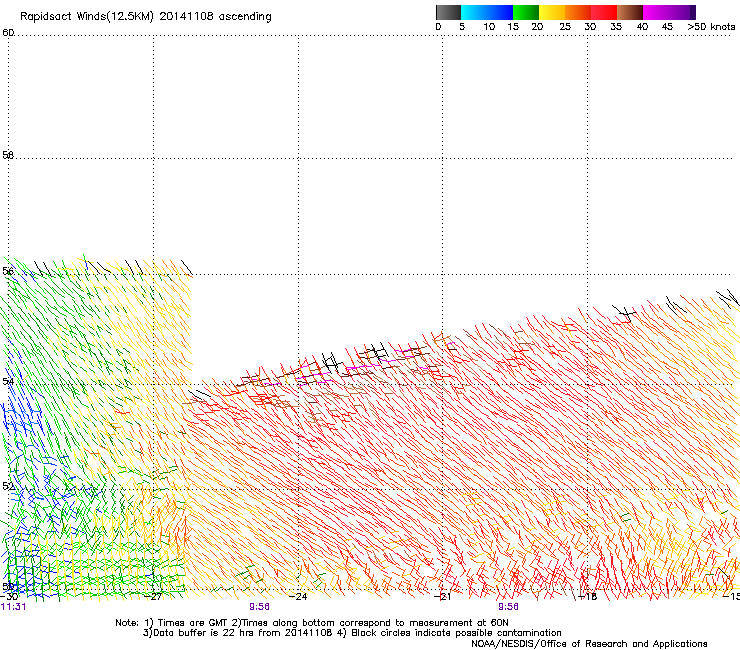This screenshot has width=740, height=650.
Task: Click the green 15-20 knots color band
Action: tap(526, 12)
